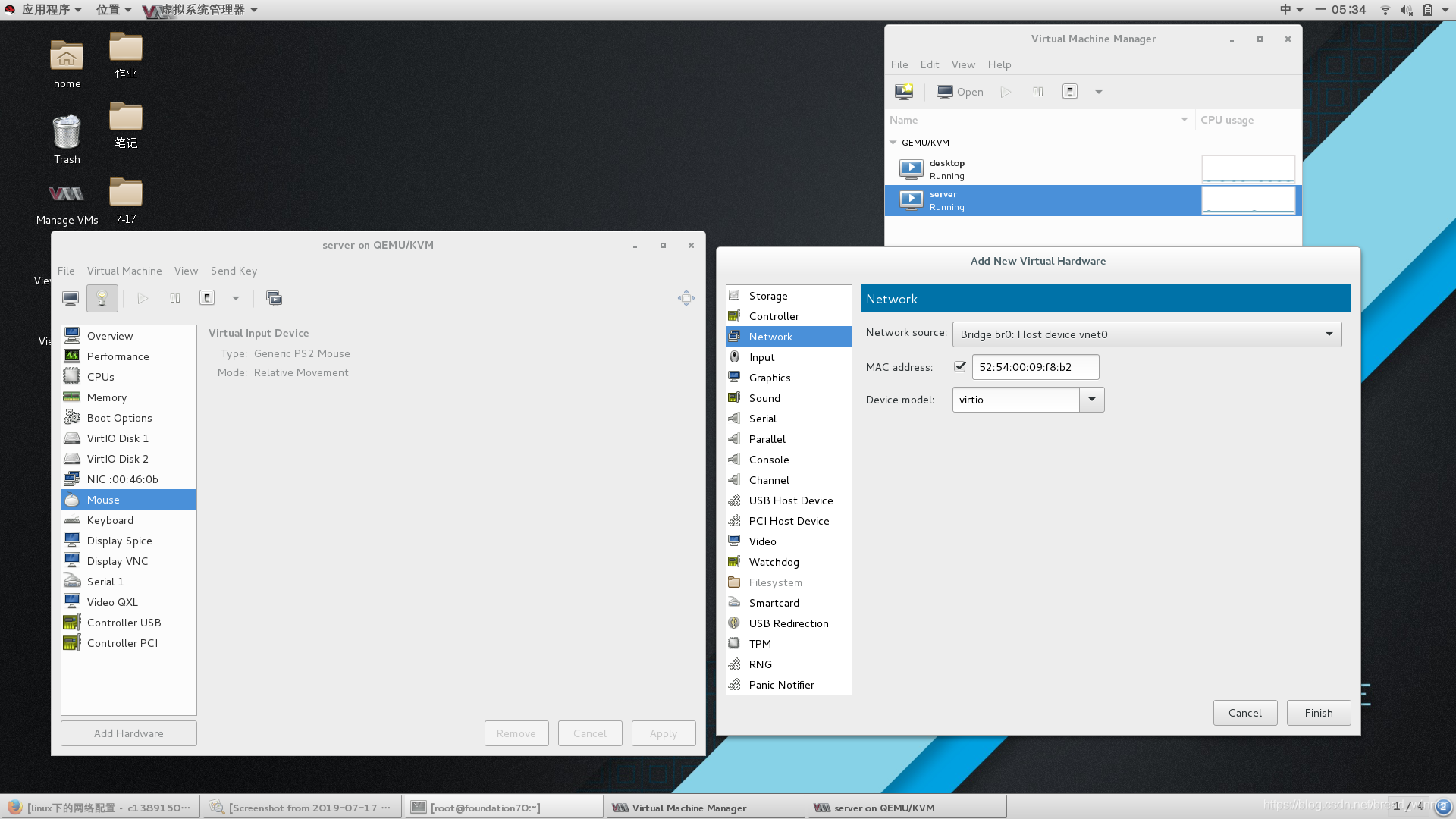1456x819 pixels.
Task: Click Cancel in Add New Virtual Hardware
Action: (1244, 713)
